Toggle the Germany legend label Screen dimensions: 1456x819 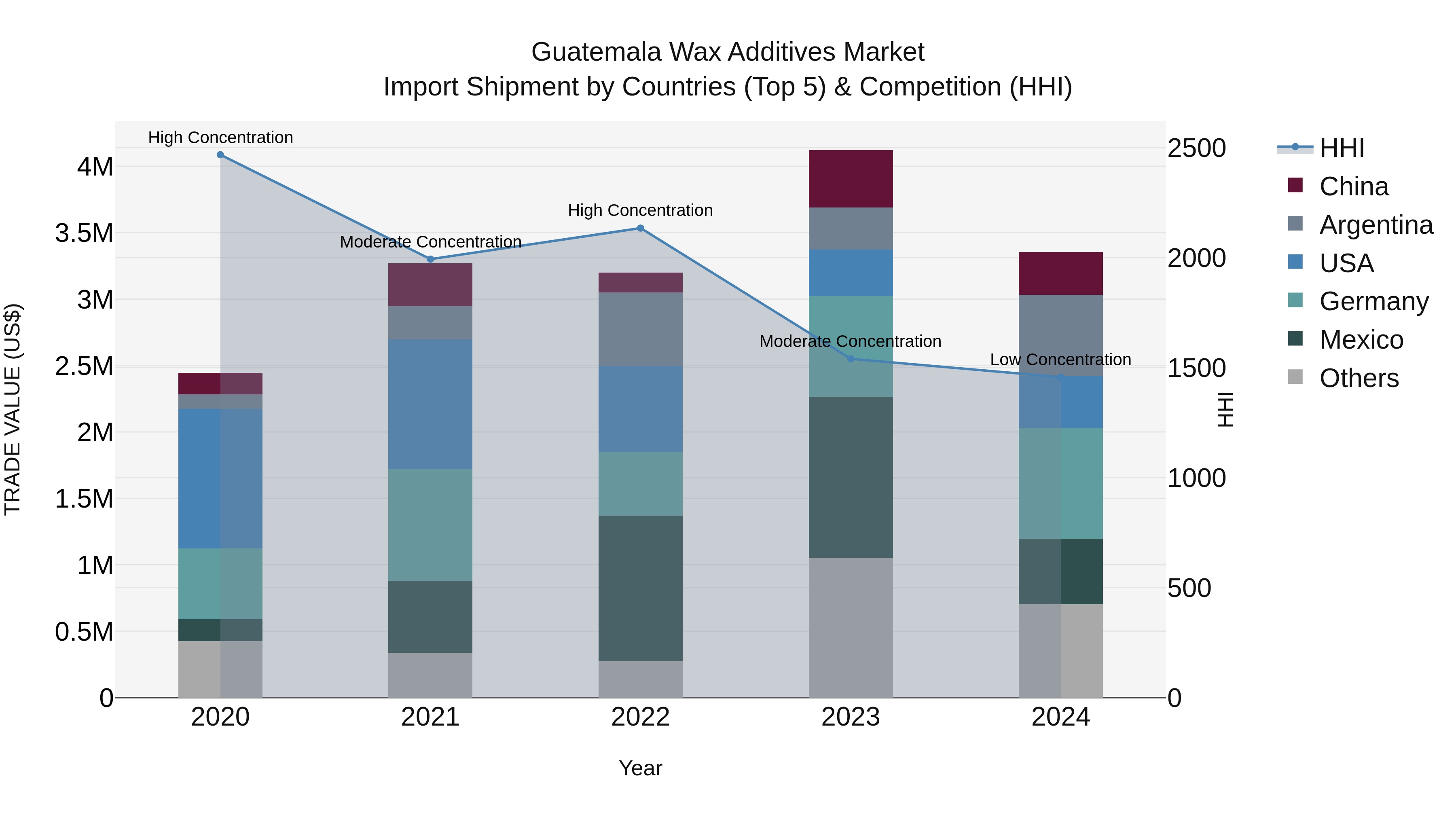point(1374,301)
